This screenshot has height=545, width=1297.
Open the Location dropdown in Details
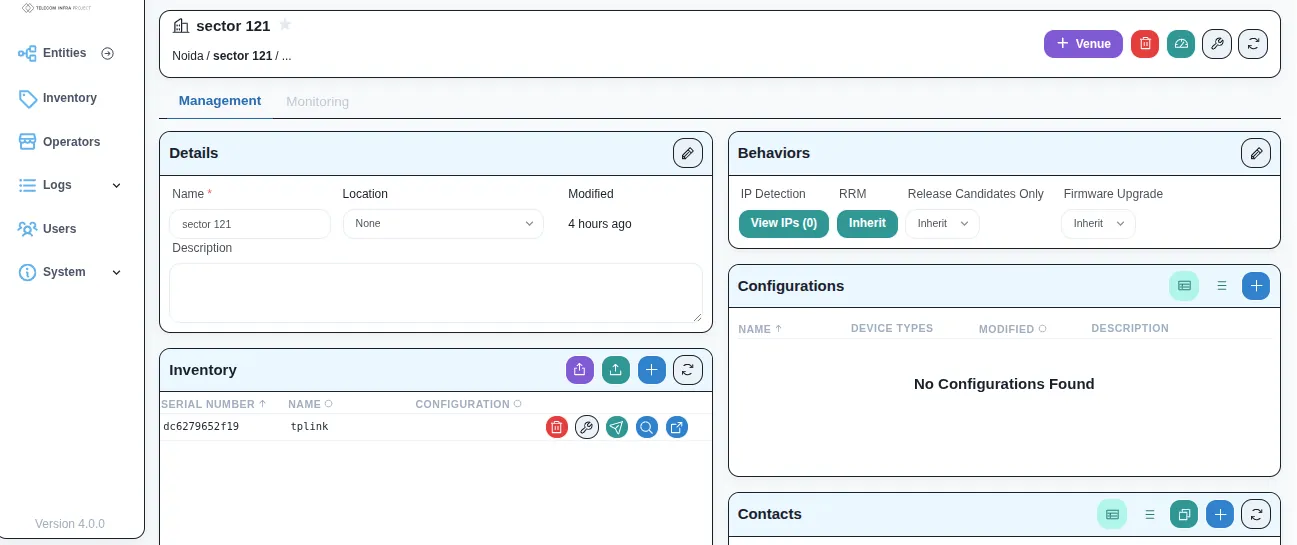(443, 224)
